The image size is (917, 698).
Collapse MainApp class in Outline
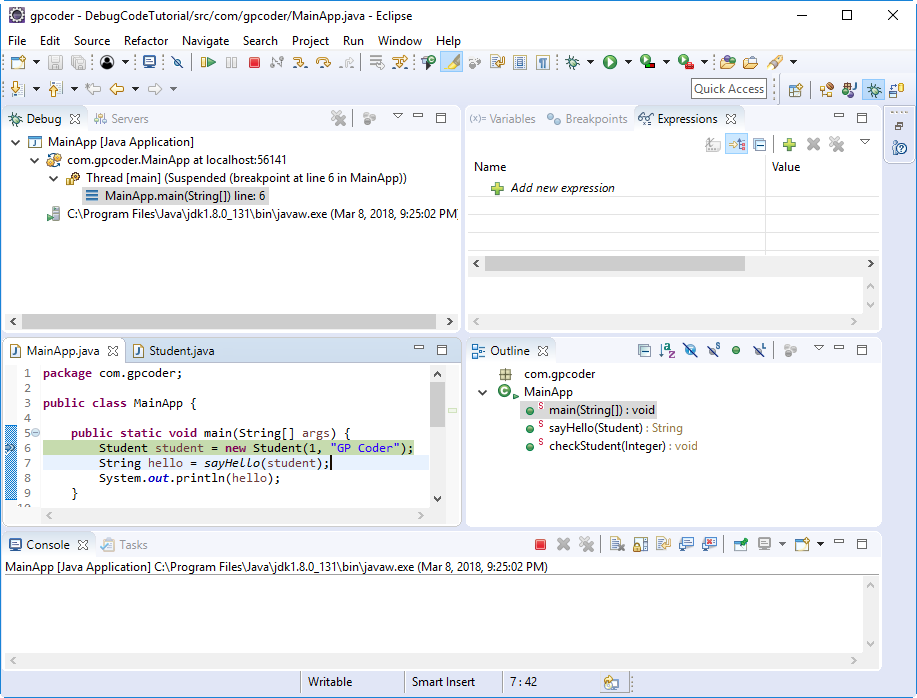click(x=482, y=392)
